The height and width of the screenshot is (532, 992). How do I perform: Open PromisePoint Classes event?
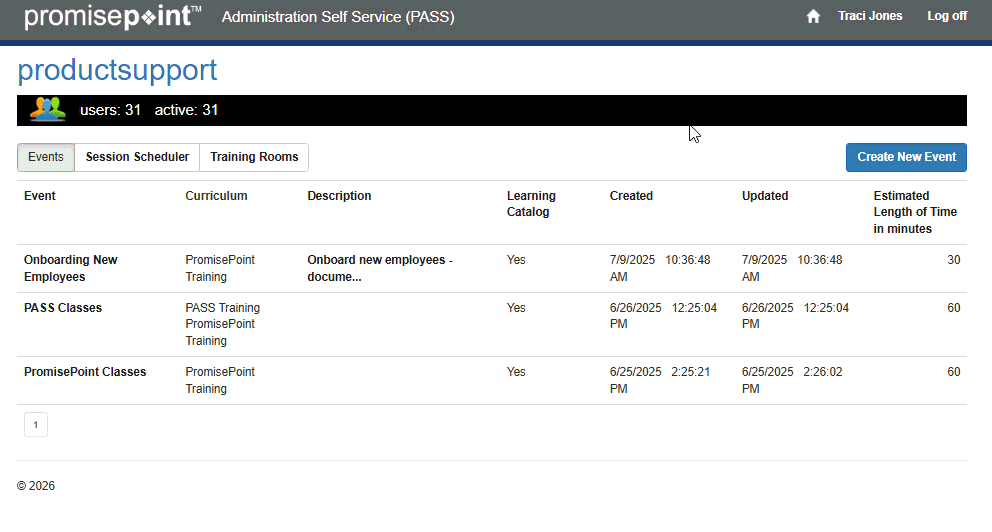coord(85,372)
